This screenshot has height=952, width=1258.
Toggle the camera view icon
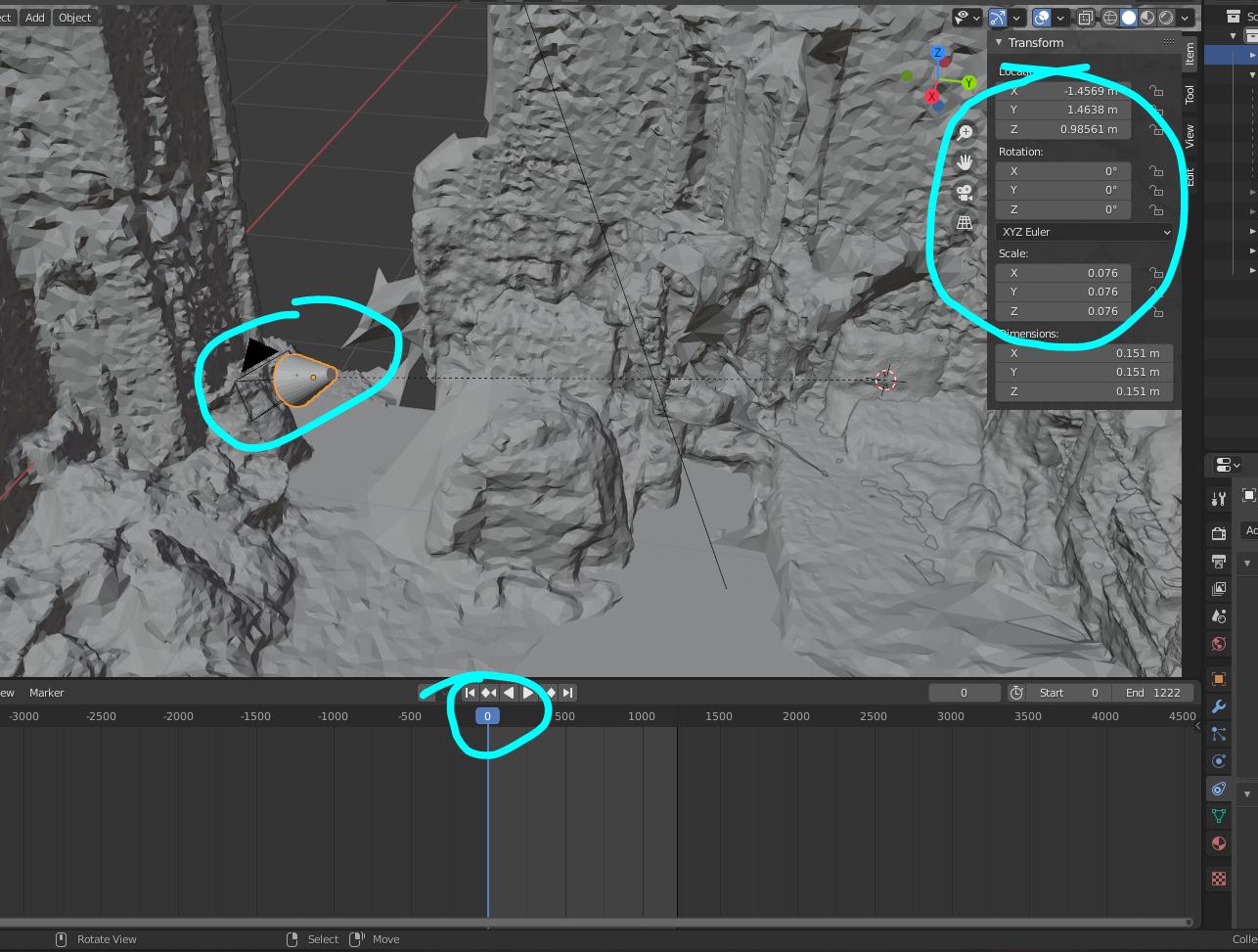point(965,193)
